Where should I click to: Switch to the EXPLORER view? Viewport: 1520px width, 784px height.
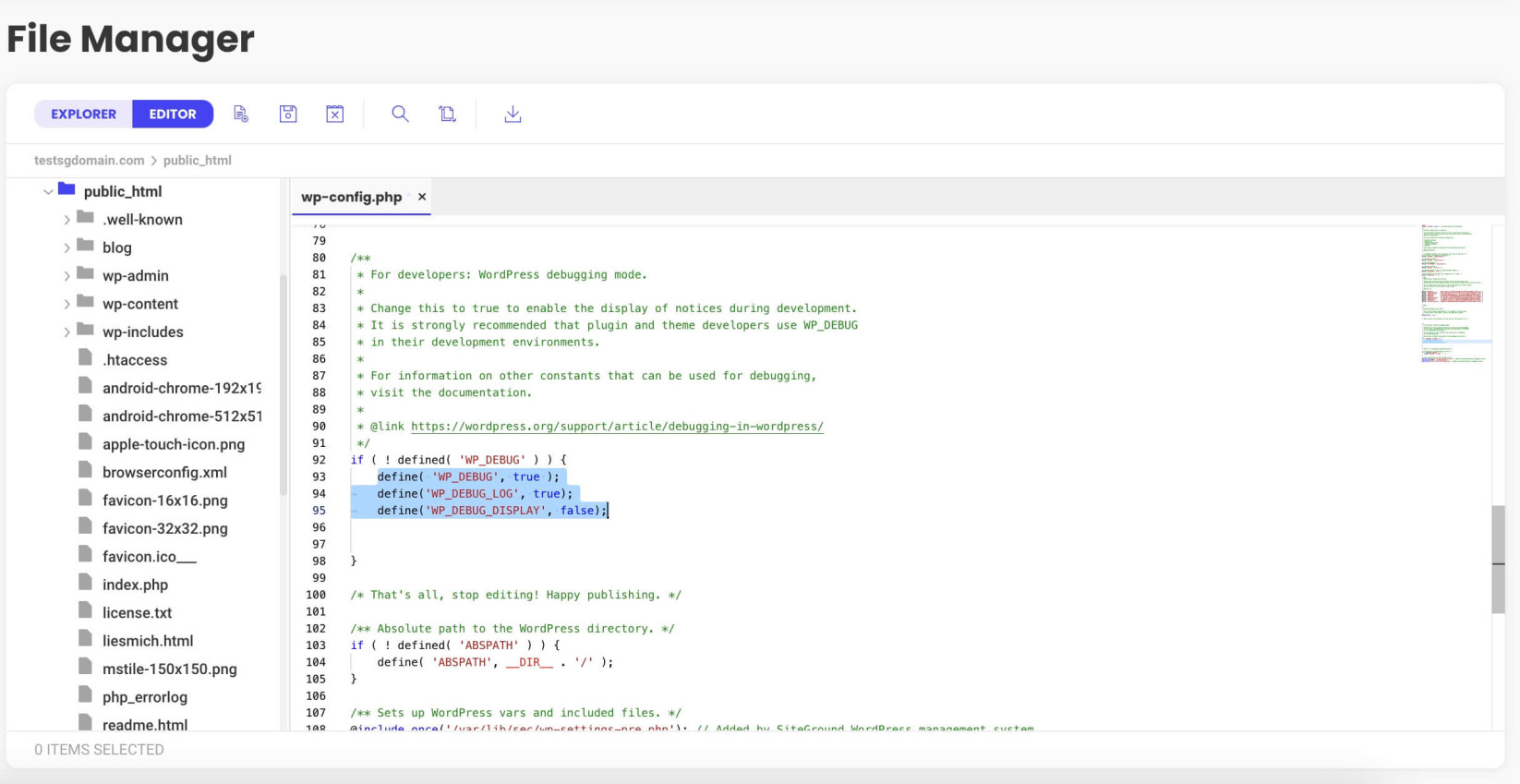83,114
